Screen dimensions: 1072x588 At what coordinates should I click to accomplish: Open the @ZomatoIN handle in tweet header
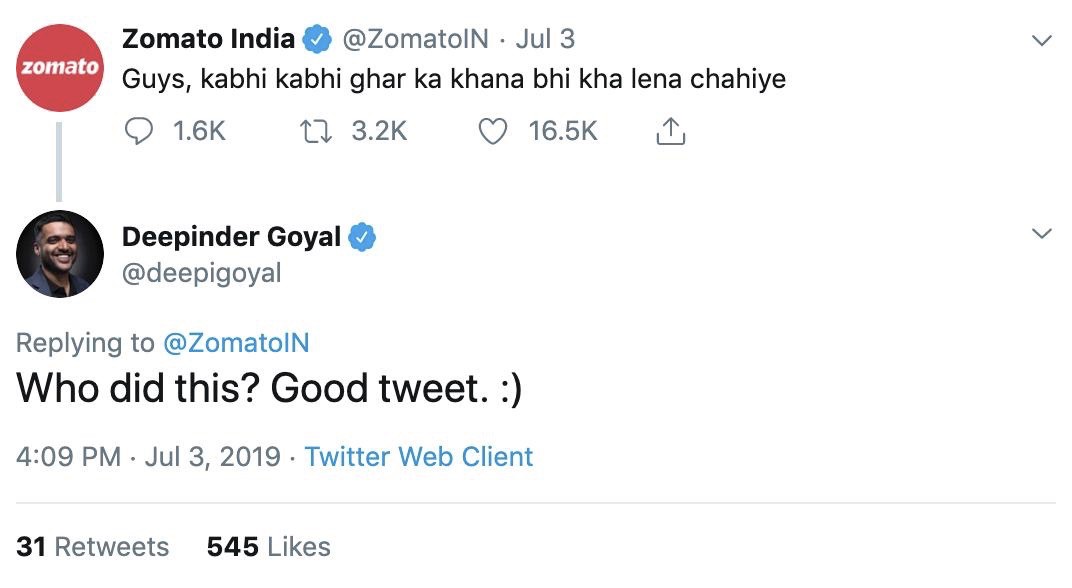[416, 40]
